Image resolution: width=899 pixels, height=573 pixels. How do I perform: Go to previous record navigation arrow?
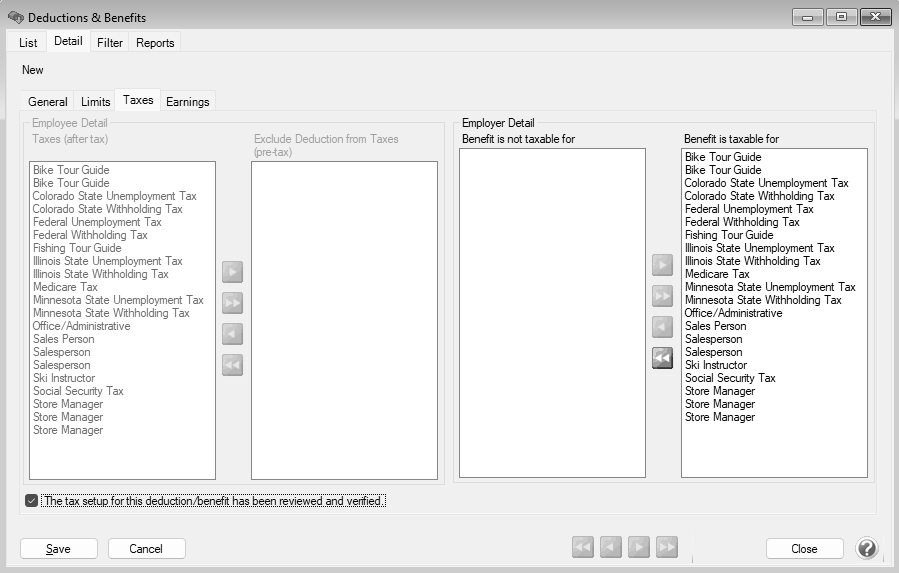pos(611,547)
